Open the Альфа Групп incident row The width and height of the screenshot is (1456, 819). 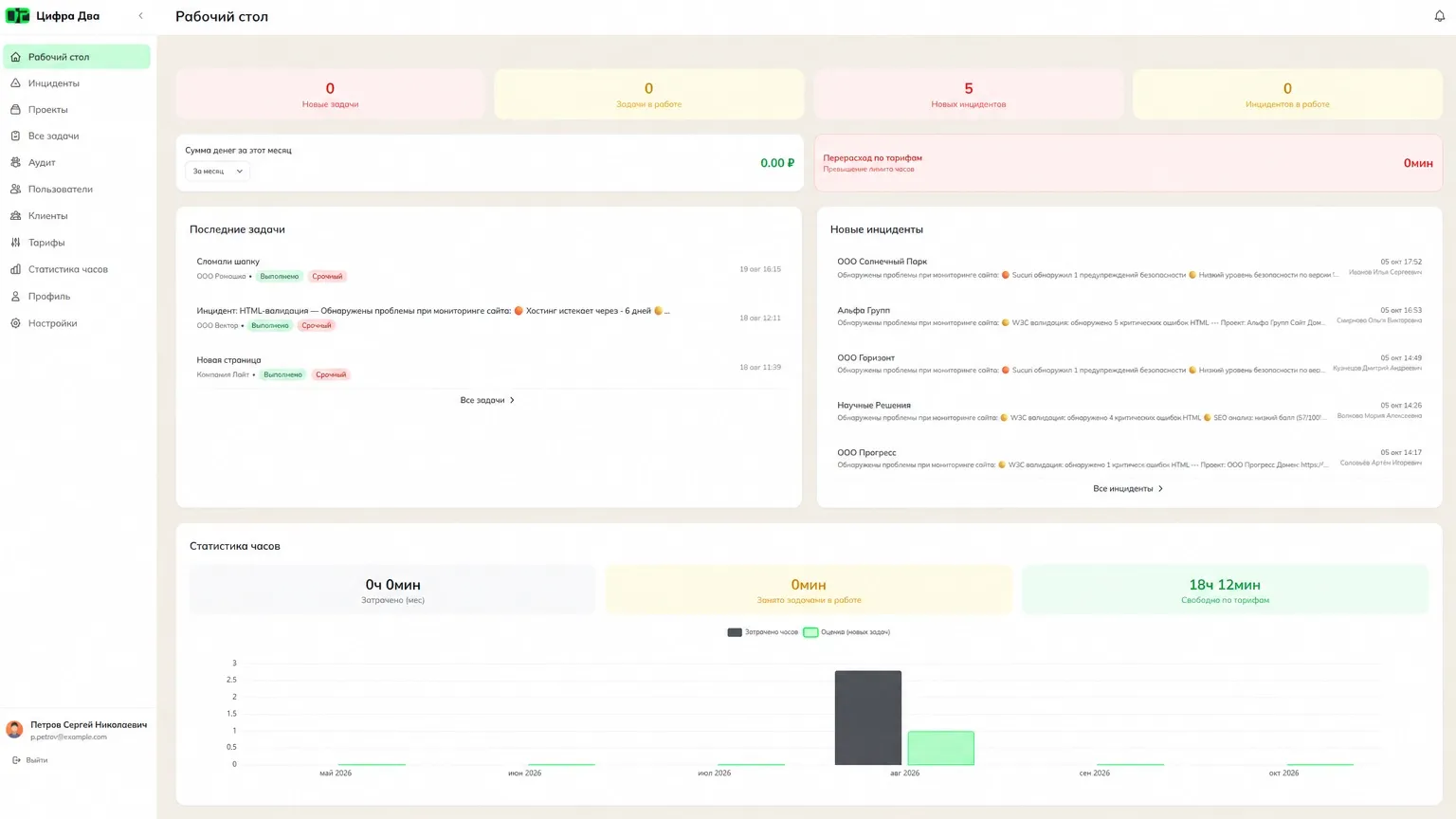click(x=1129, y=317)
